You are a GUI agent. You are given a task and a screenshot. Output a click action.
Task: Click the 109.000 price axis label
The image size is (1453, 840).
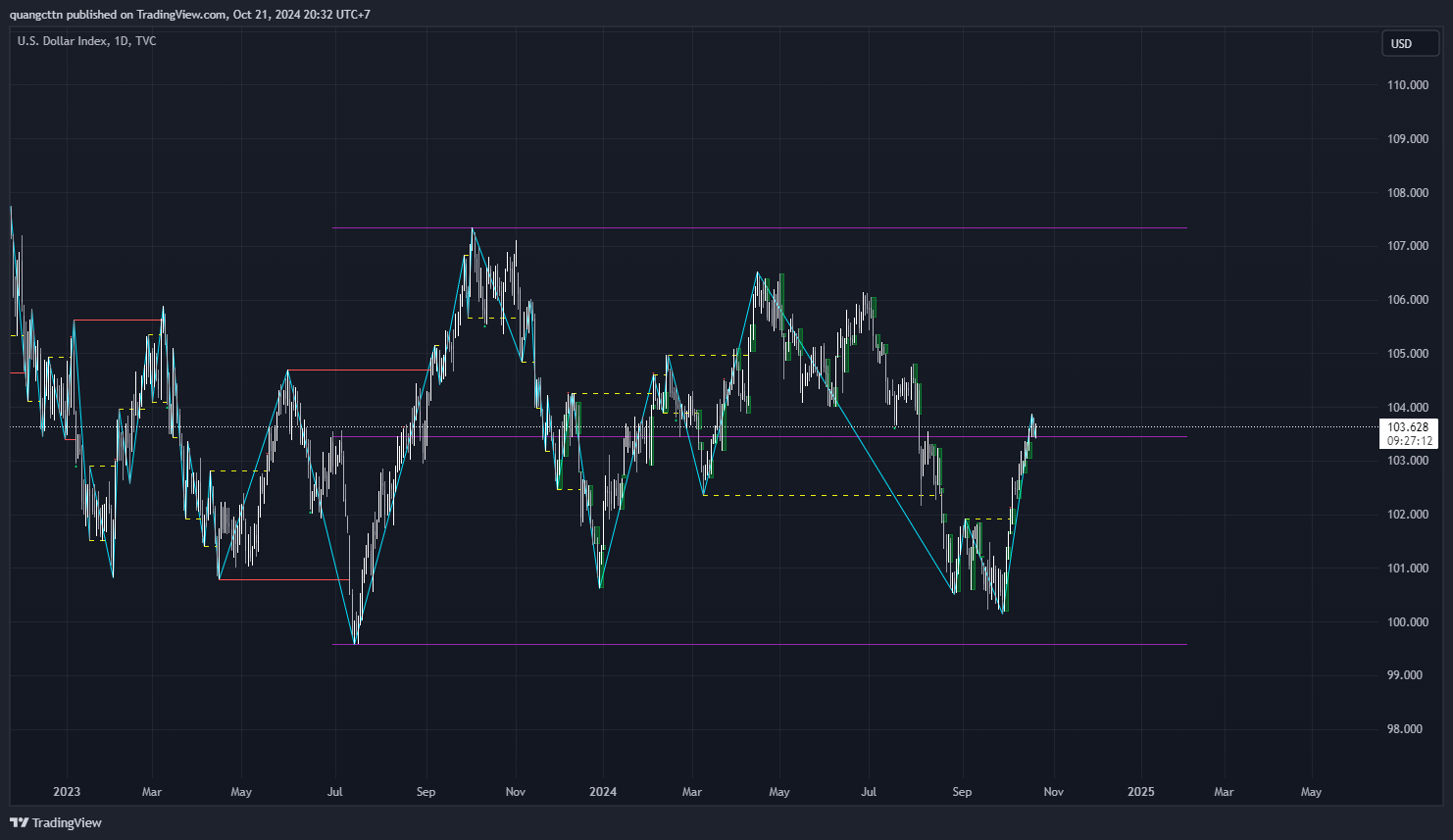pyautogui.click(x=1408, y=139)
